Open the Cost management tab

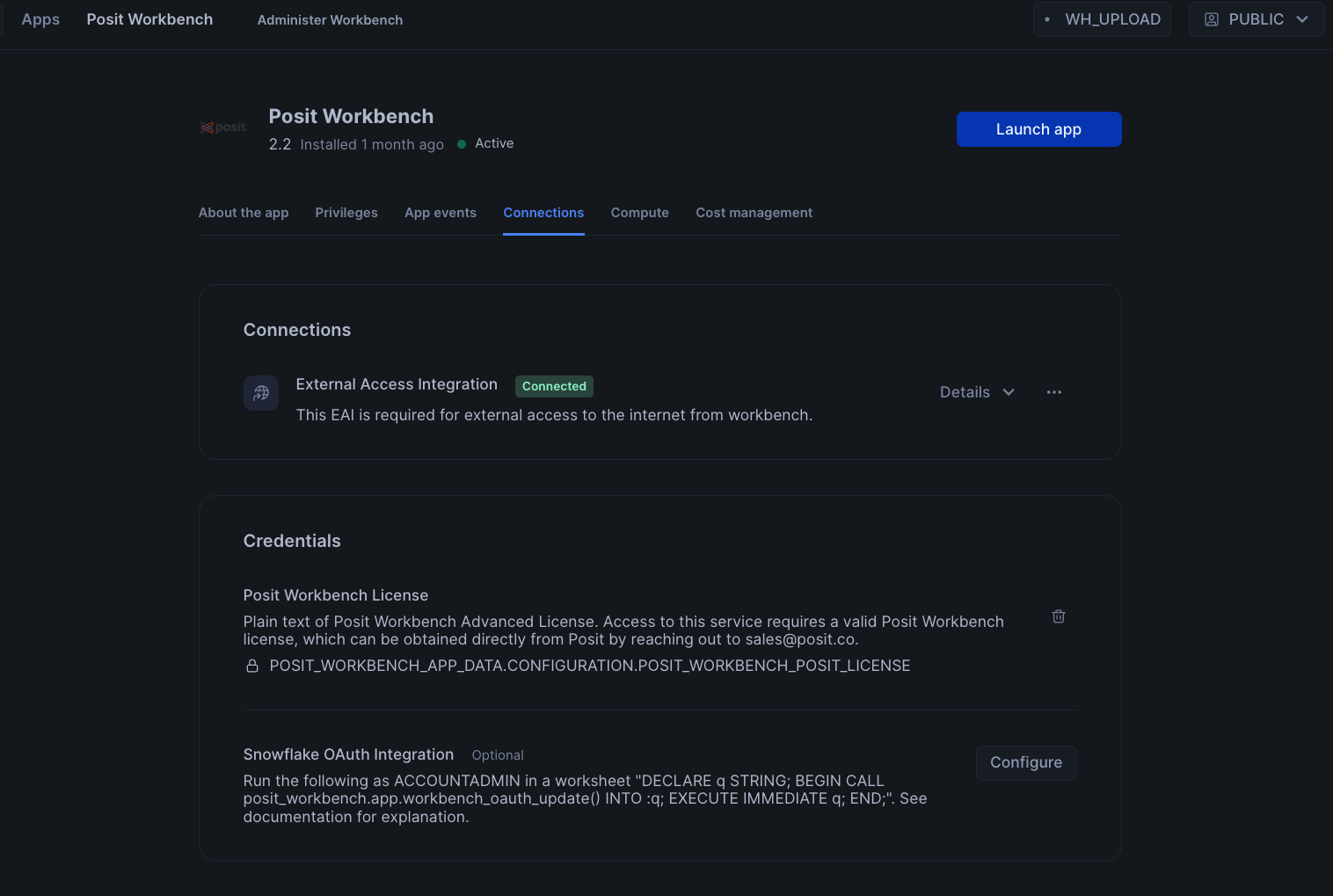pos(754,213)
